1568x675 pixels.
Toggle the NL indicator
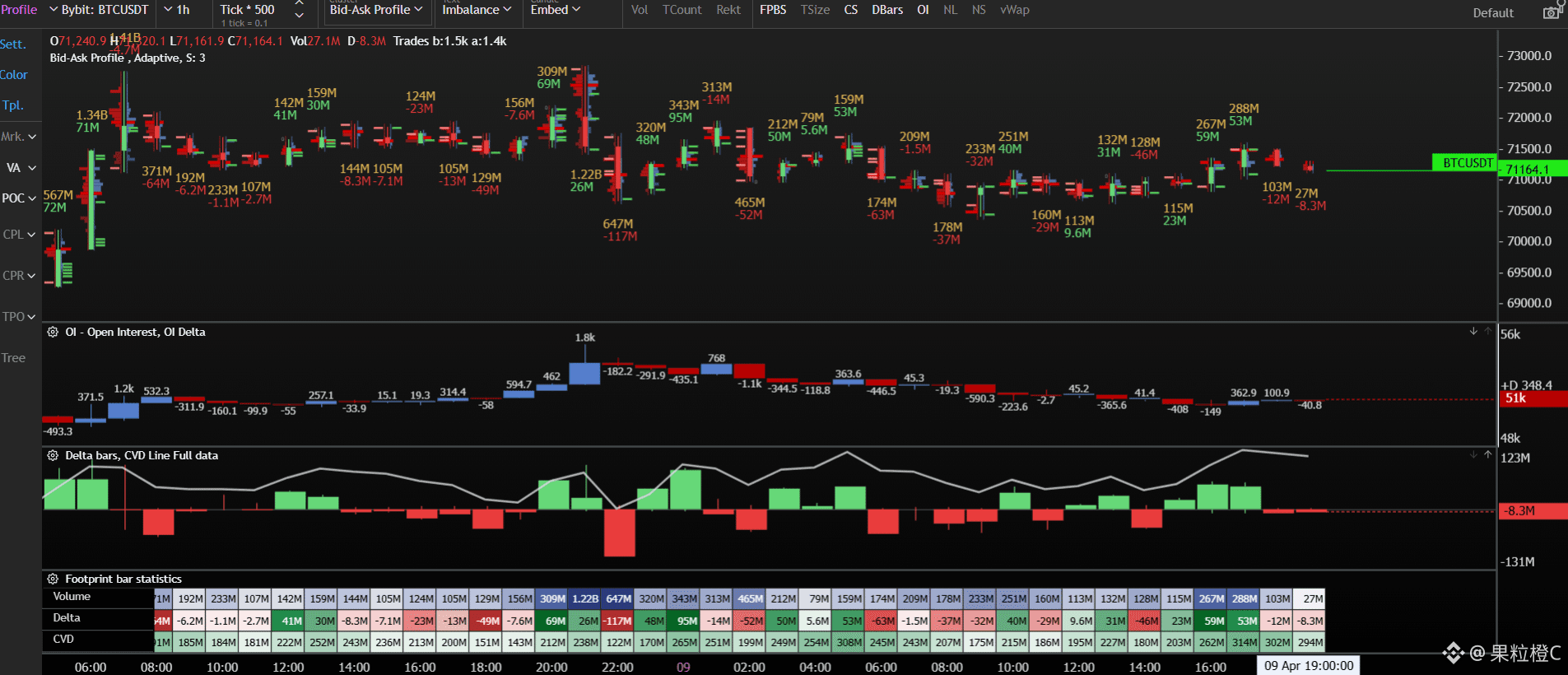[x=950, y=10]
